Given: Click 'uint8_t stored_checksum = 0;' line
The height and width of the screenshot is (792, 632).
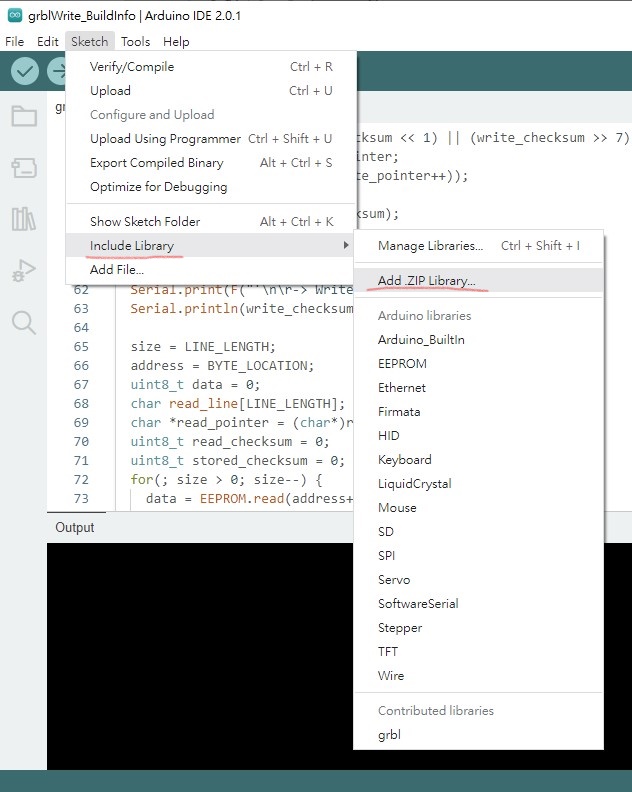Looking at the screenshot, I should [x=237, y=461].
